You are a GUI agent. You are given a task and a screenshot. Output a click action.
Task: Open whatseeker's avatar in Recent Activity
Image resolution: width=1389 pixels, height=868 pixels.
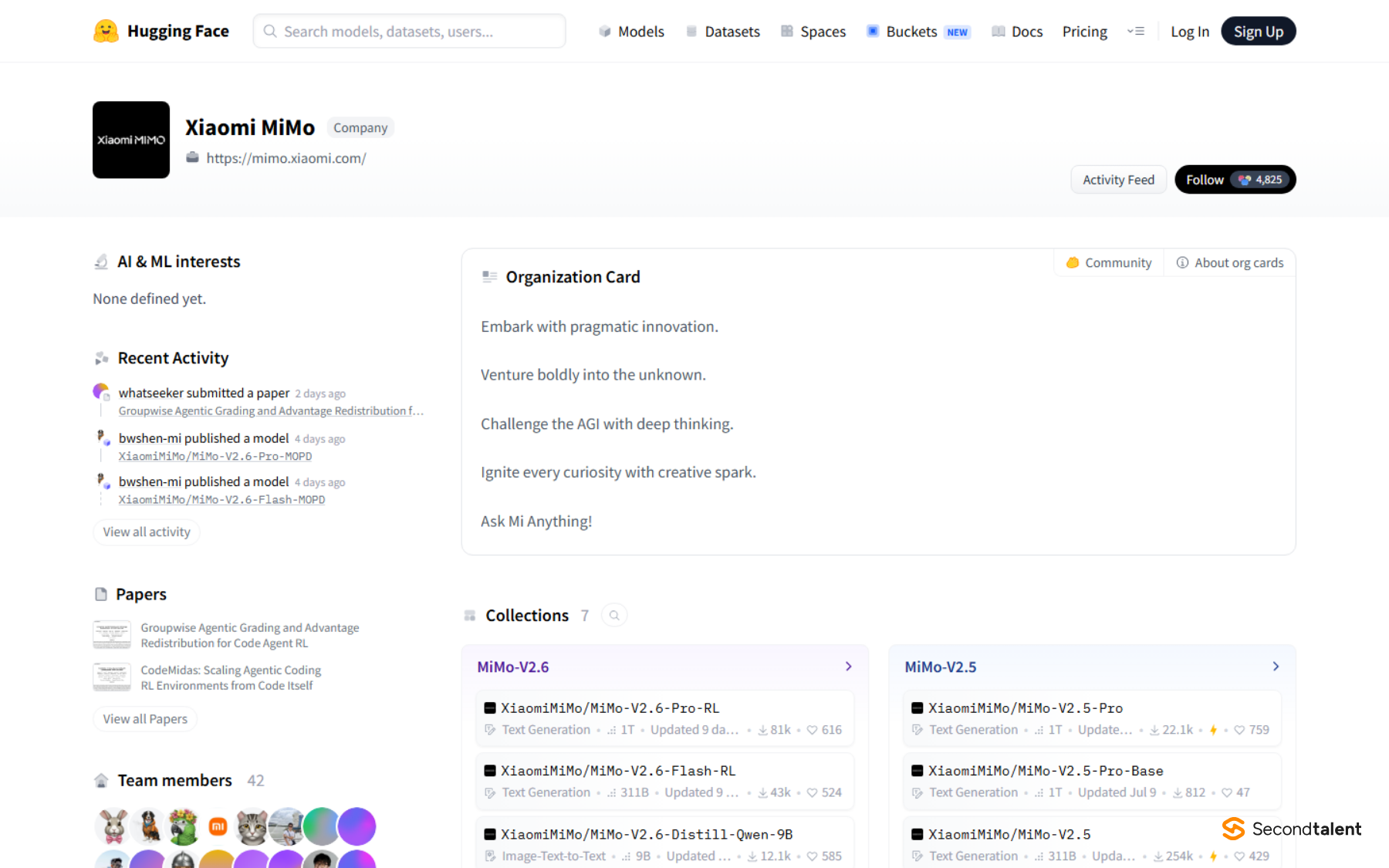(x=101, y=392)
